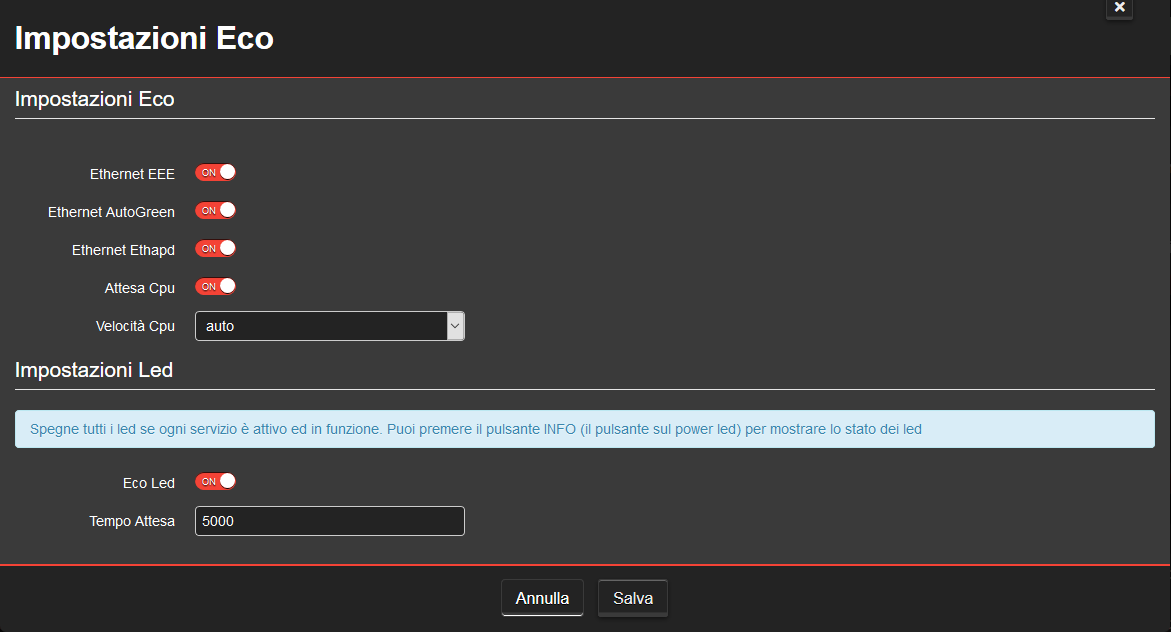Click the Salva button

(x=632, y=597)
